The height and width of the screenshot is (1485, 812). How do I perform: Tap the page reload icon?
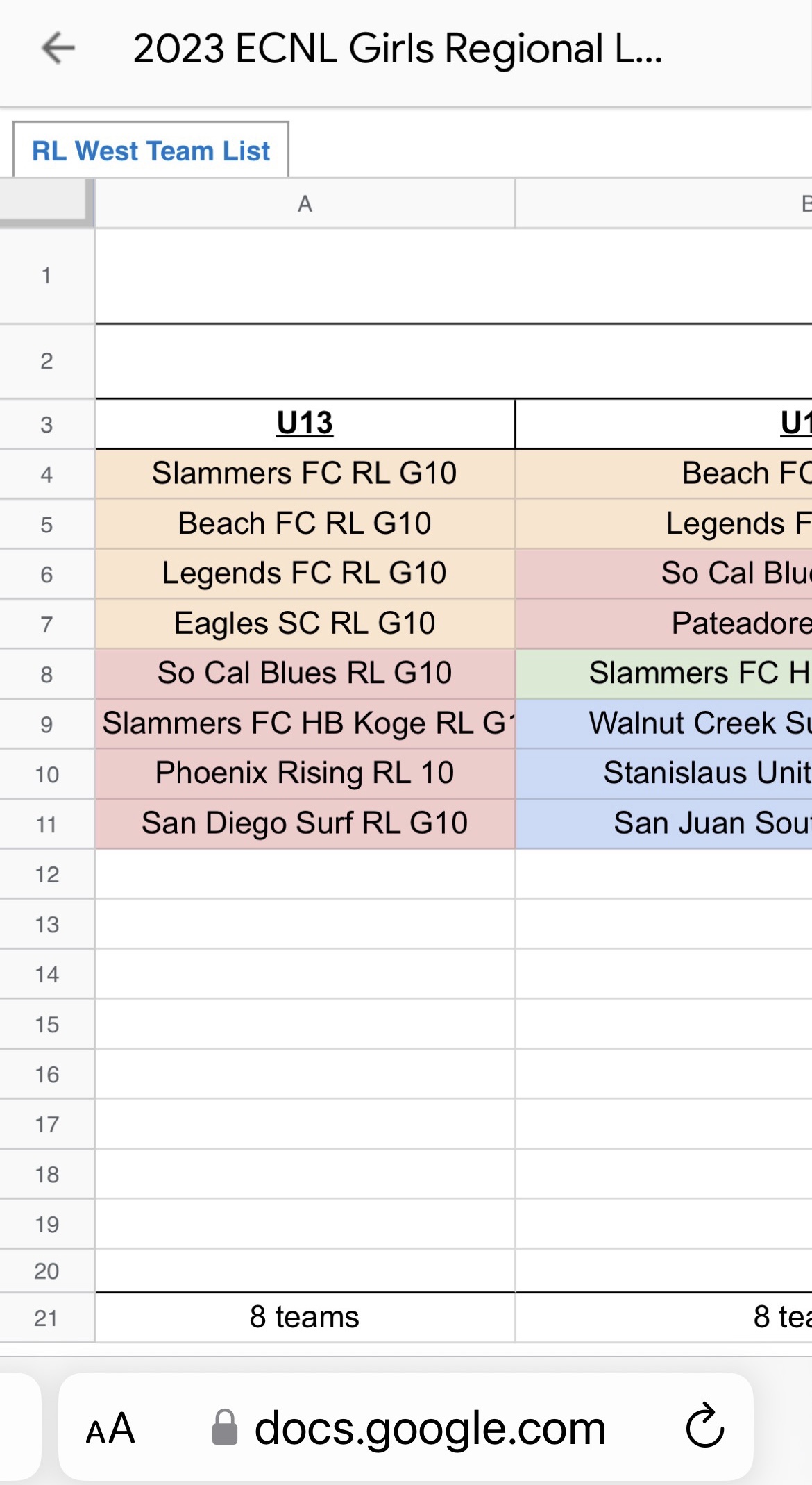click(704, 1427)
